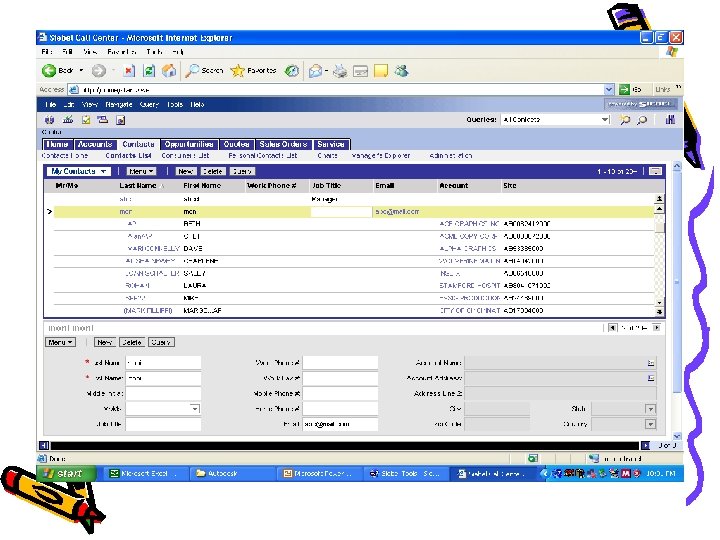Click the Site Map icon at far right
Screen dimensions: 720x540
tap(670, 120)
